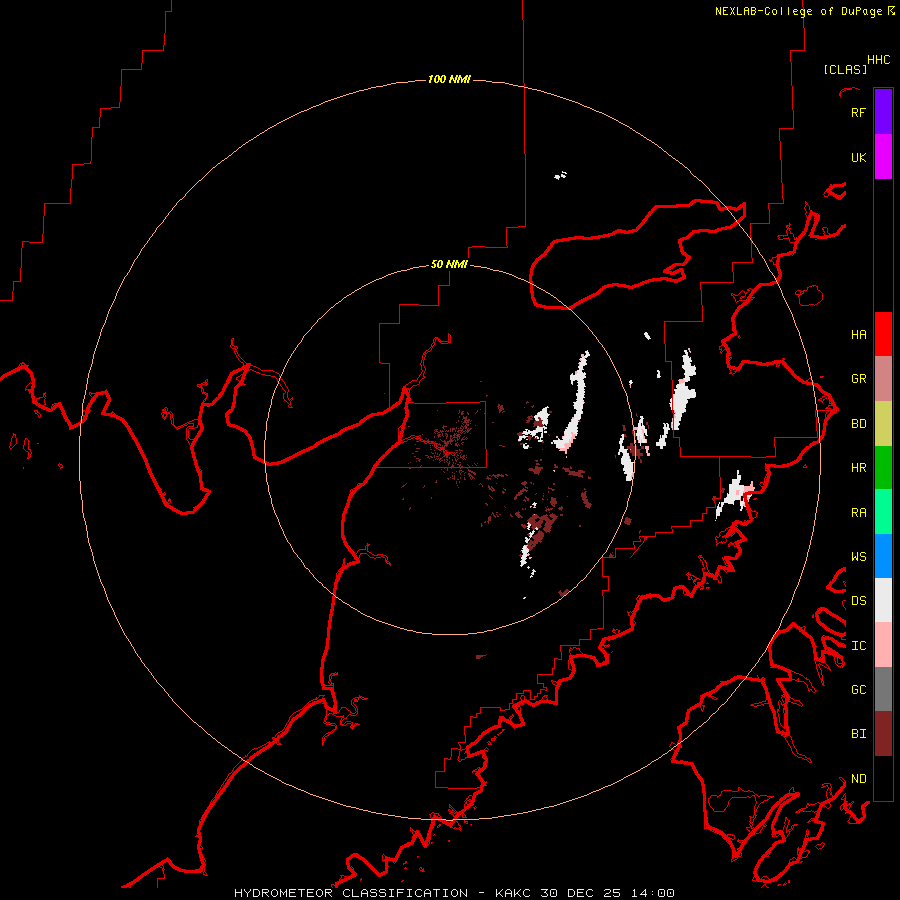Click the DS legend label

point(858,601)
